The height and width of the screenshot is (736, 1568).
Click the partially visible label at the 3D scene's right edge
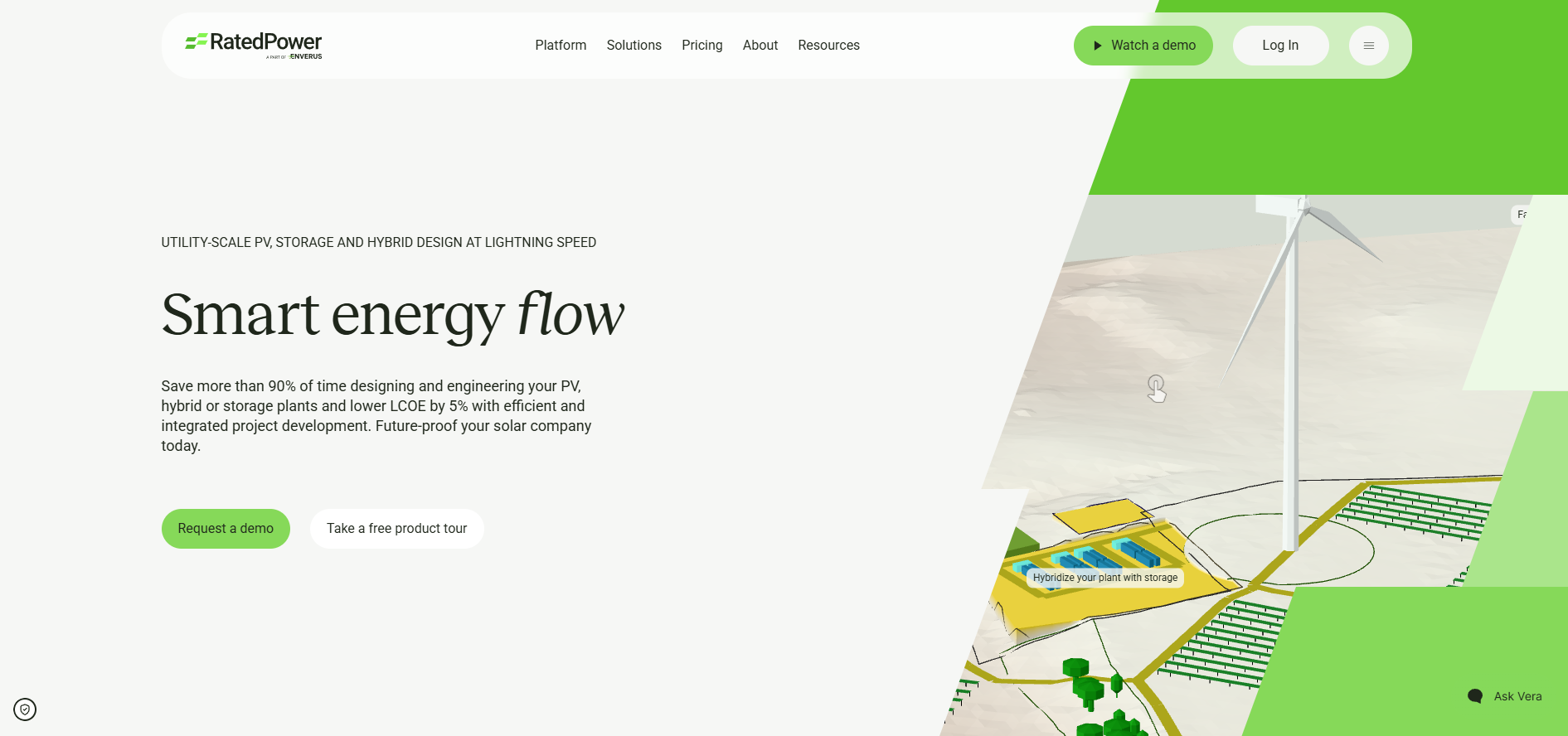[x=1521, y=215]
